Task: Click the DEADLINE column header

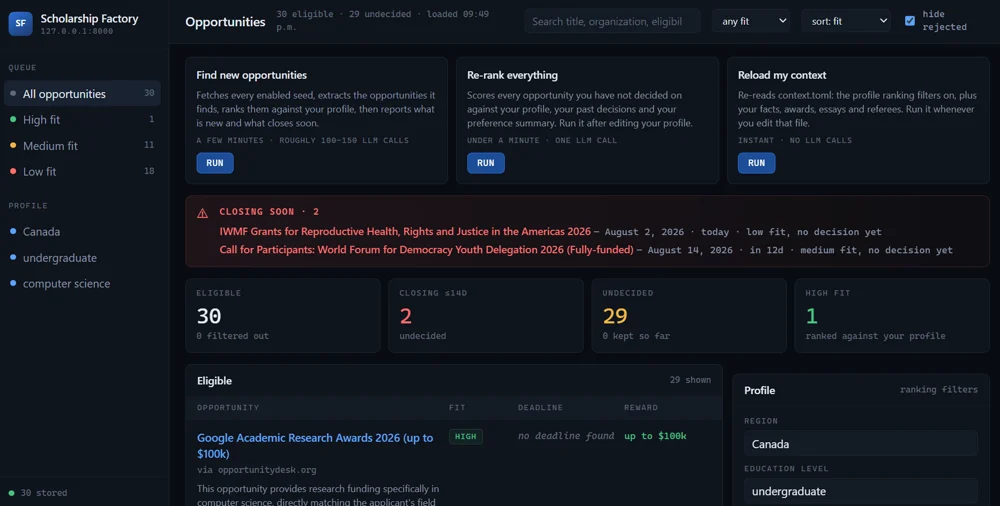Action: point(540,407)
